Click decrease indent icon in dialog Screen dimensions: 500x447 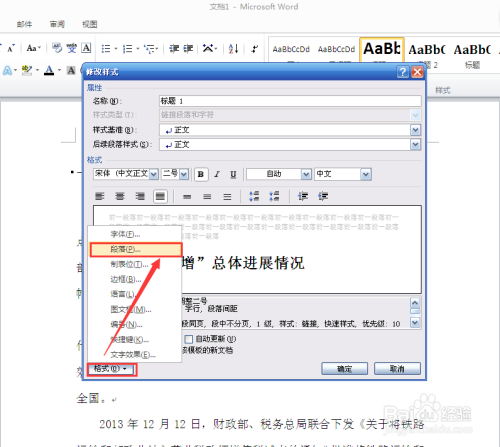(303, 196)
